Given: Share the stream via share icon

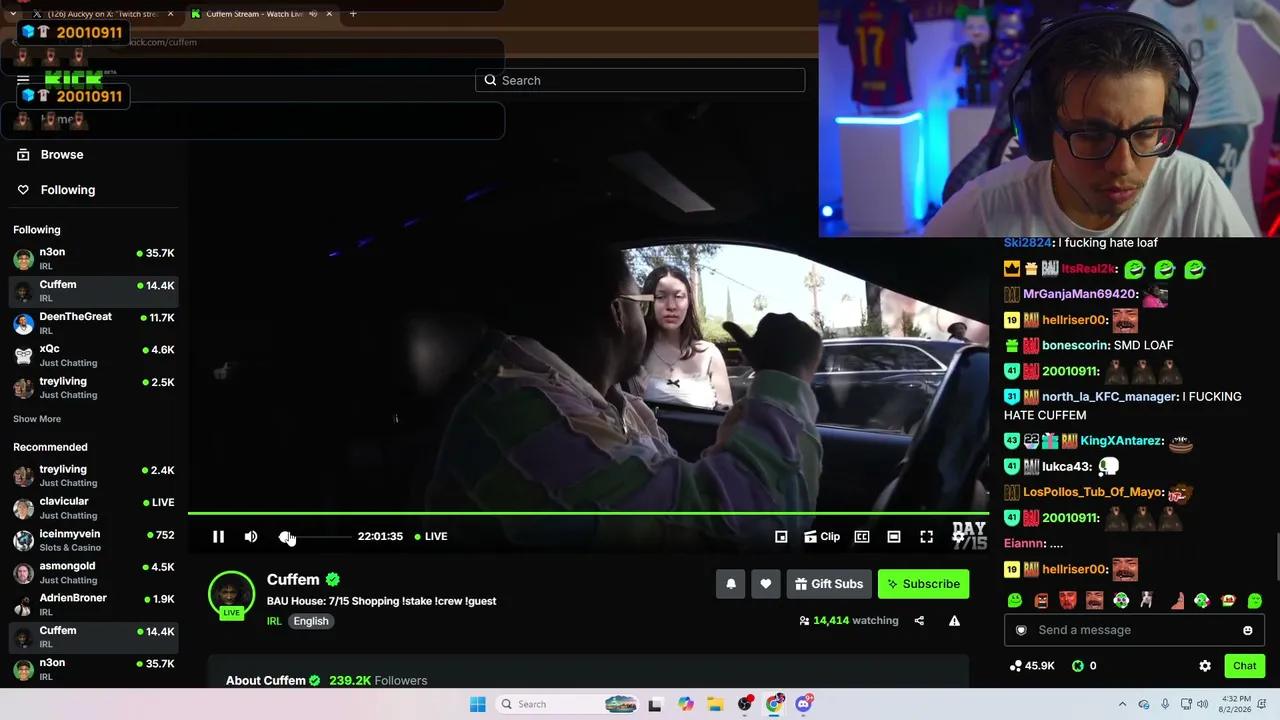Looking at the screenshot, I should coord(919,621).
